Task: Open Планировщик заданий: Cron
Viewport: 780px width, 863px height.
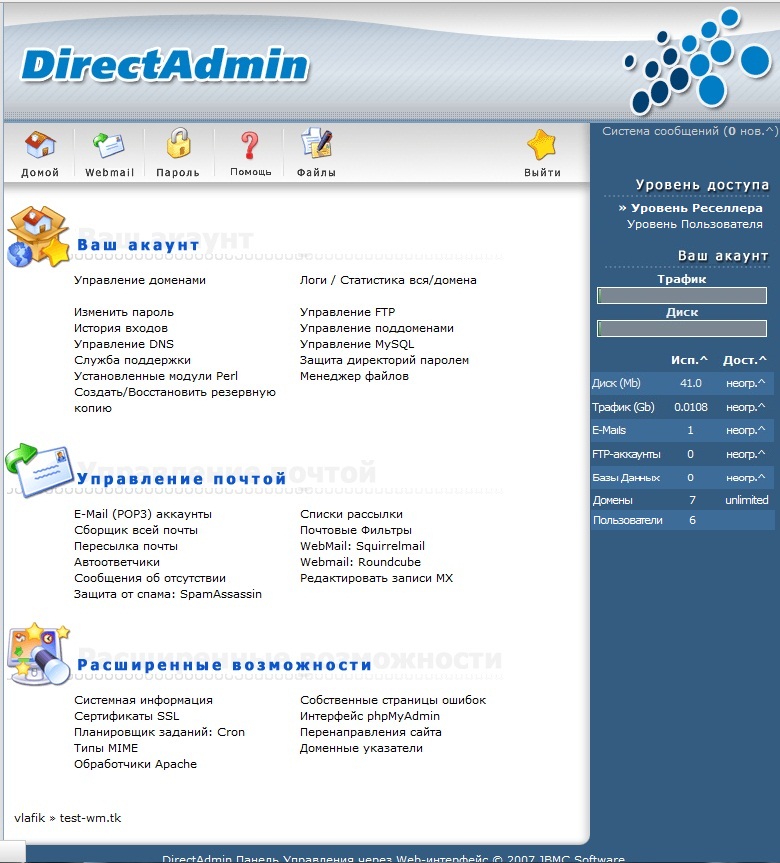Action: (160, 732)
